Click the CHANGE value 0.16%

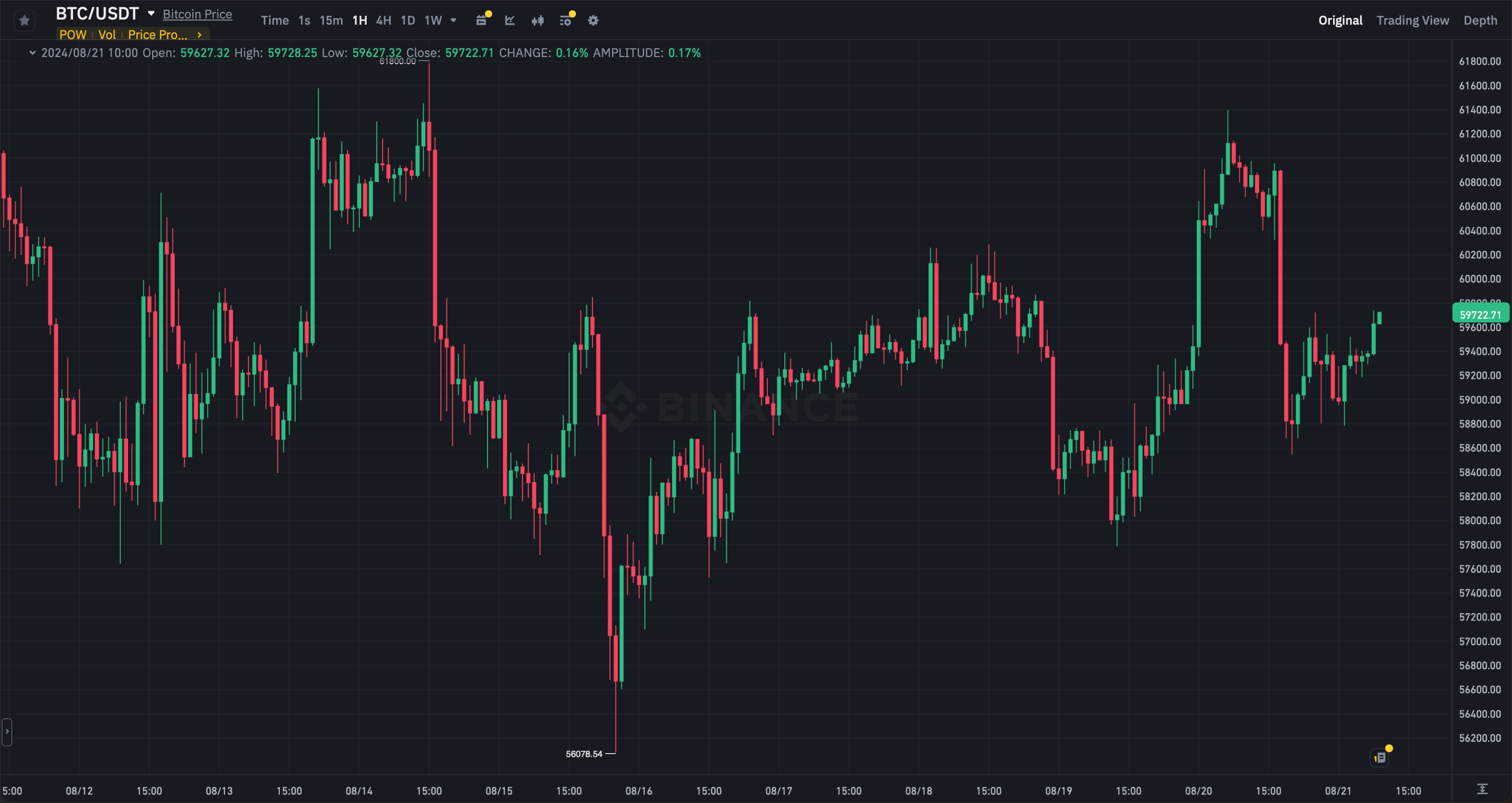point(572,53)
